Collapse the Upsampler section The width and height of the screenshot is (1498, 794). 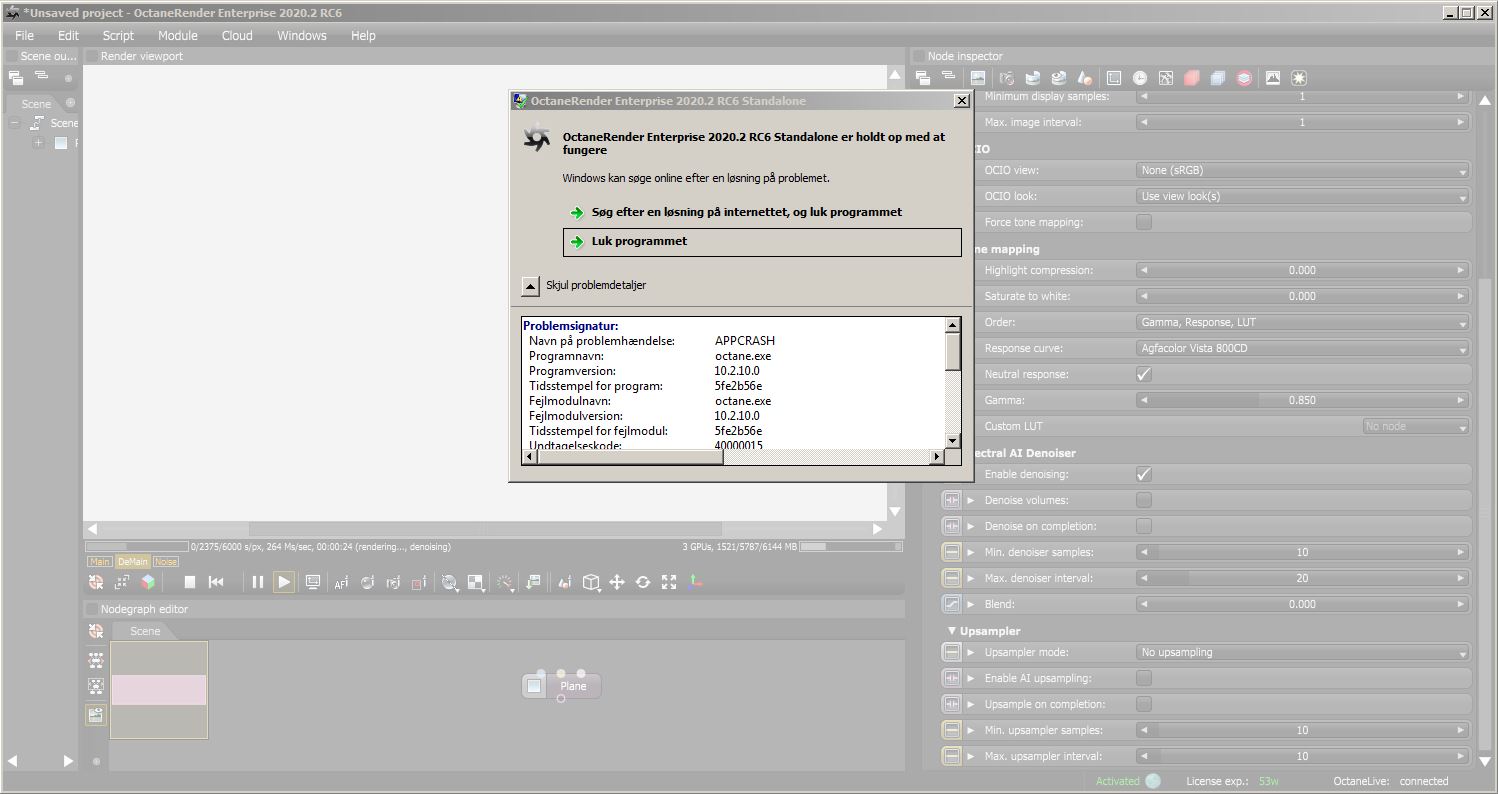click(x=951, y=631)
